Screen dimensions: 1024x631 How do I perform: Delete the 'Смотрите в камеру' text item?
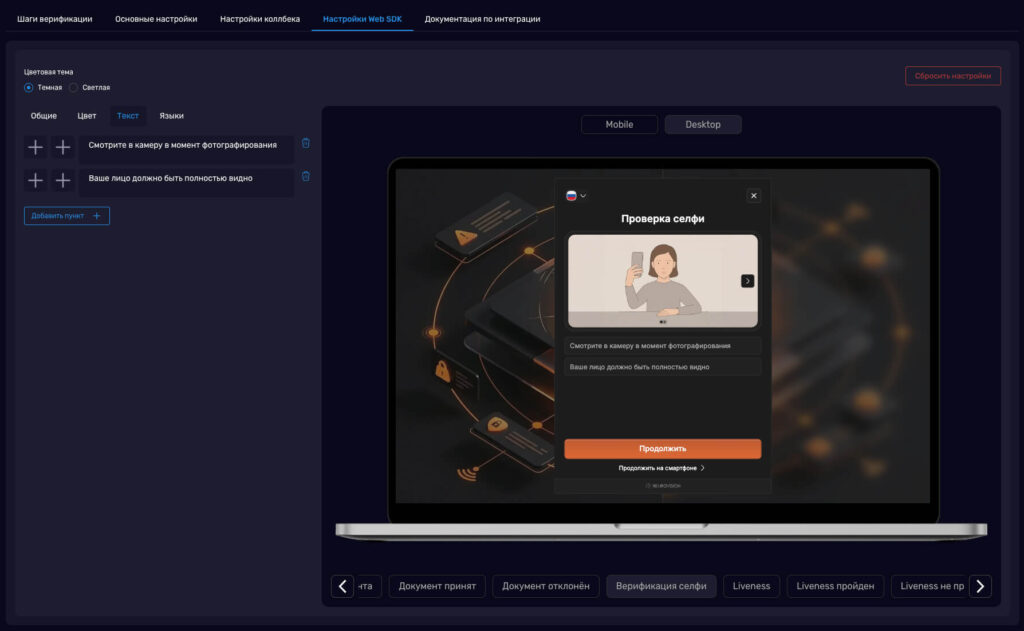pos(306,143)
